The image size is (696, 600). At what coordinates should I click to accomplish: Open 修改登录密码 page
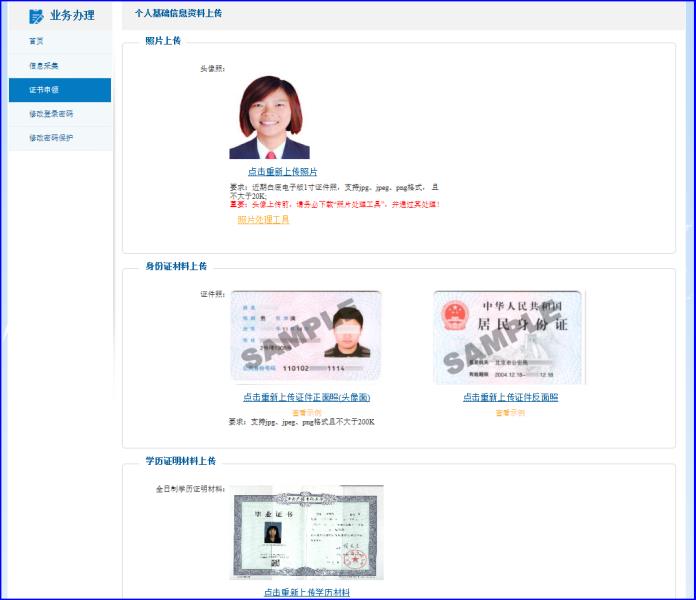(x=51, y=114)
